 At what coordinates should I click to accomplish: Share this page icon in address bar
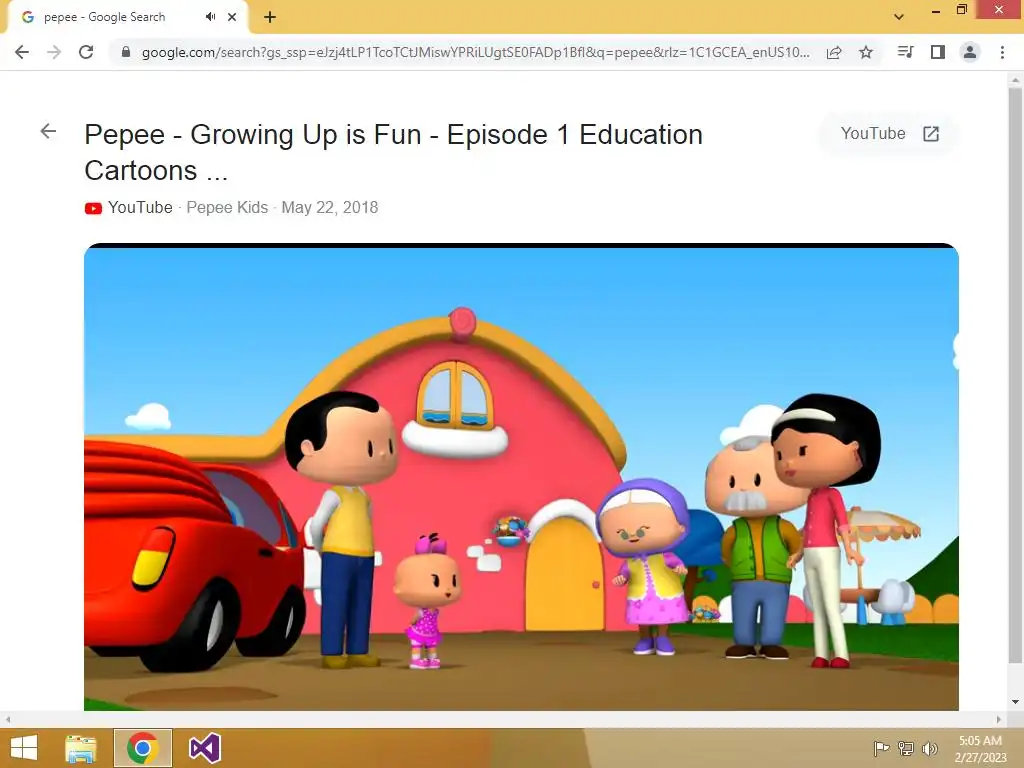pyautogui.click(x=834, y=52)
